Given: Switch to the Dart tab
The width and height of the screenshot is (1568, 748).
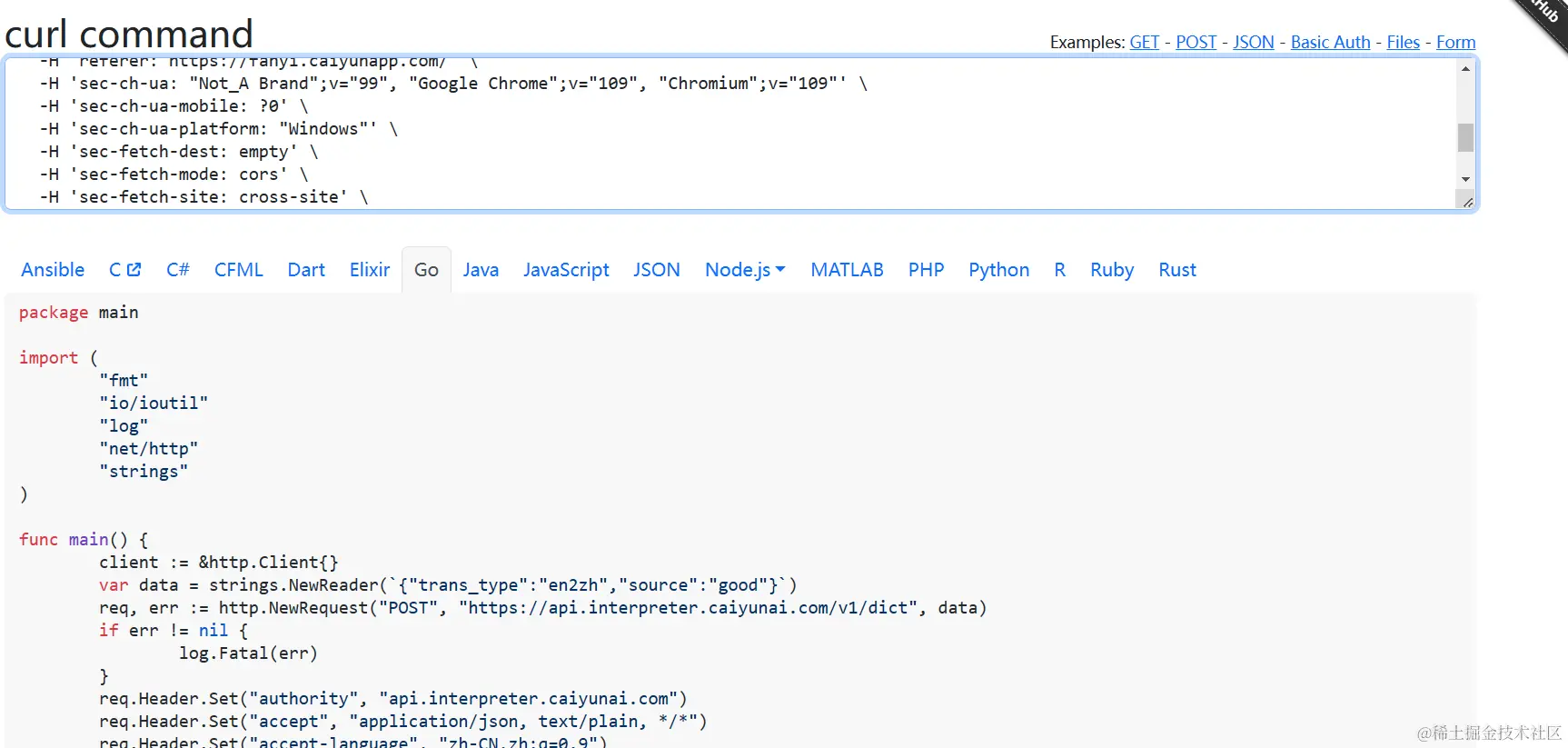Looking at the screenshot, I should coord(306,269).
